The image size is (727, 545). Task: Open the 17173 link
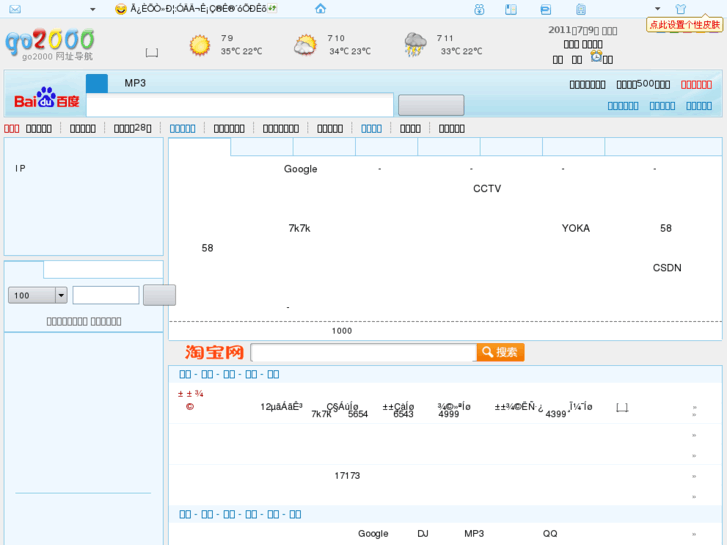(x=347, y=475)
